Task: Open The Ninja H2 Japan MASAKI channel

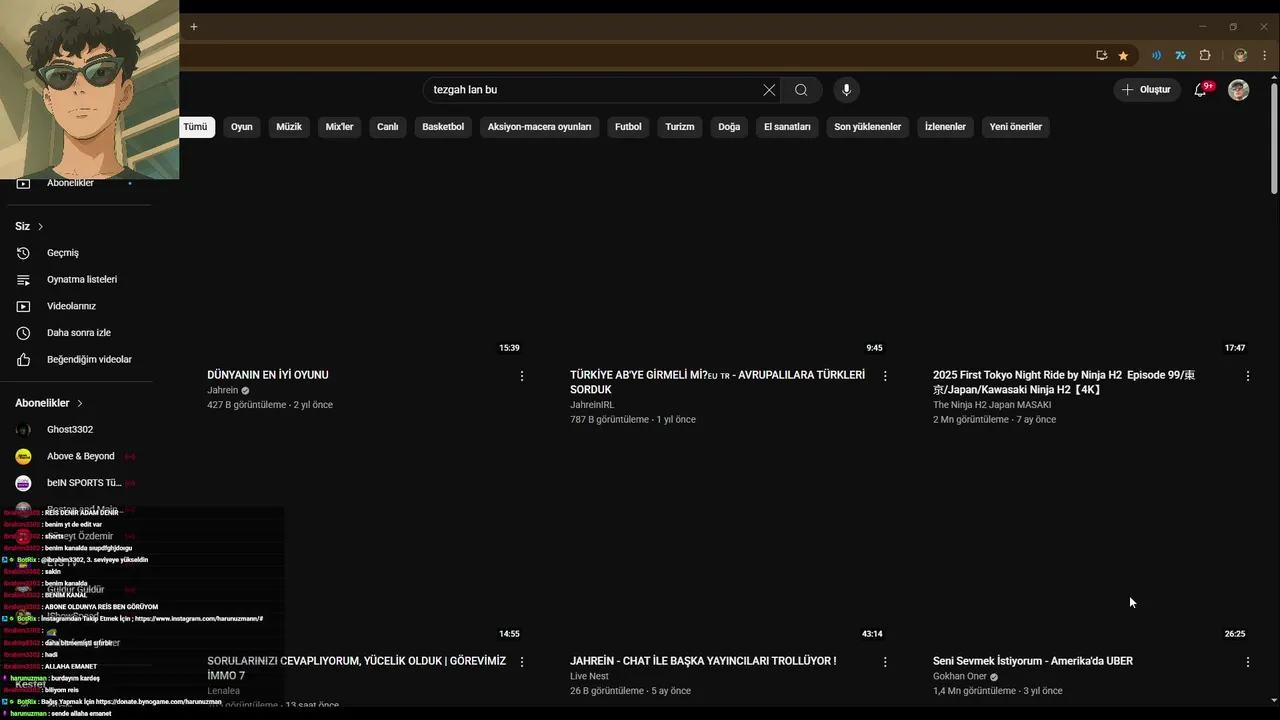Action: [x=992, y=405]
